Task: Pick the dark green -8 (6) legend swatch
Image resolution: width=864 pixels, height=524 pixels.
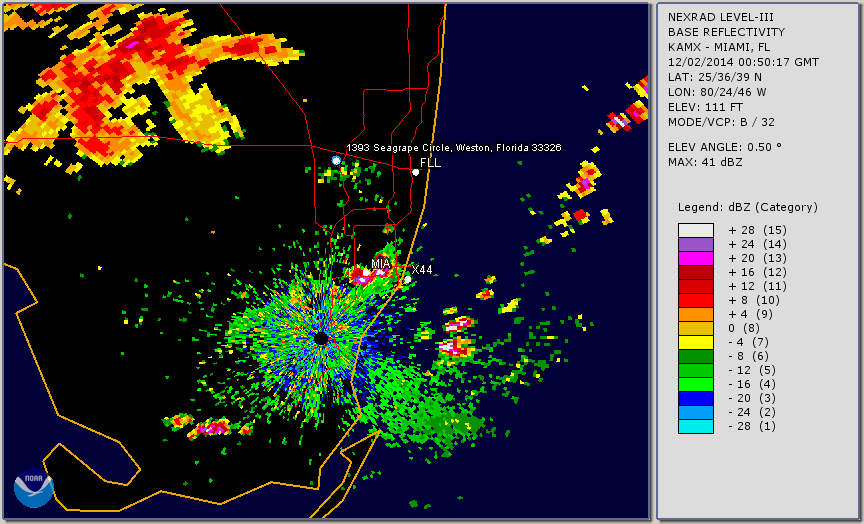Action: 696,356
